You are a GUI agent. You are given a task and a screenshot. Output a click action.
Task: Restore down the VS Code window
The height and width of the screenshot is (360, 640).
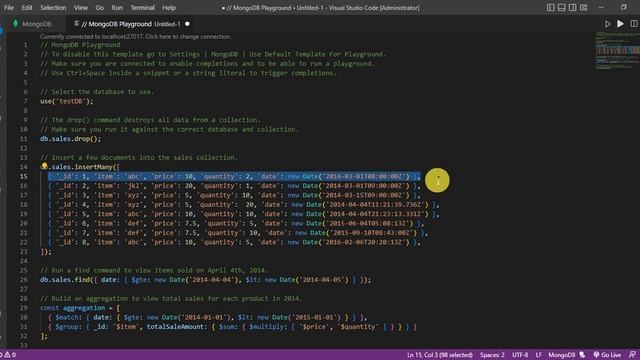click(x=623, y=7)
